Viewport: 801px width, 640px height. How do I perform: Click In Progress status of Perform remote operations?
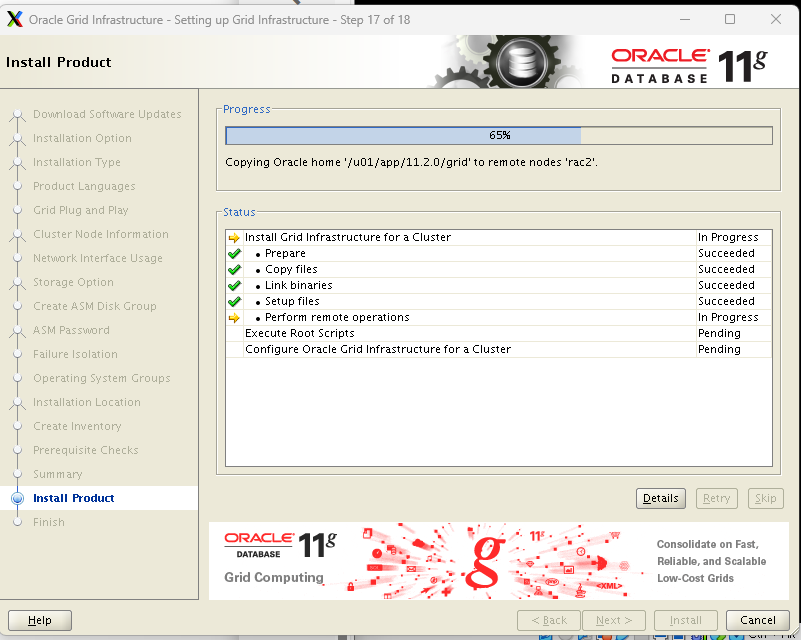[728, 317]
